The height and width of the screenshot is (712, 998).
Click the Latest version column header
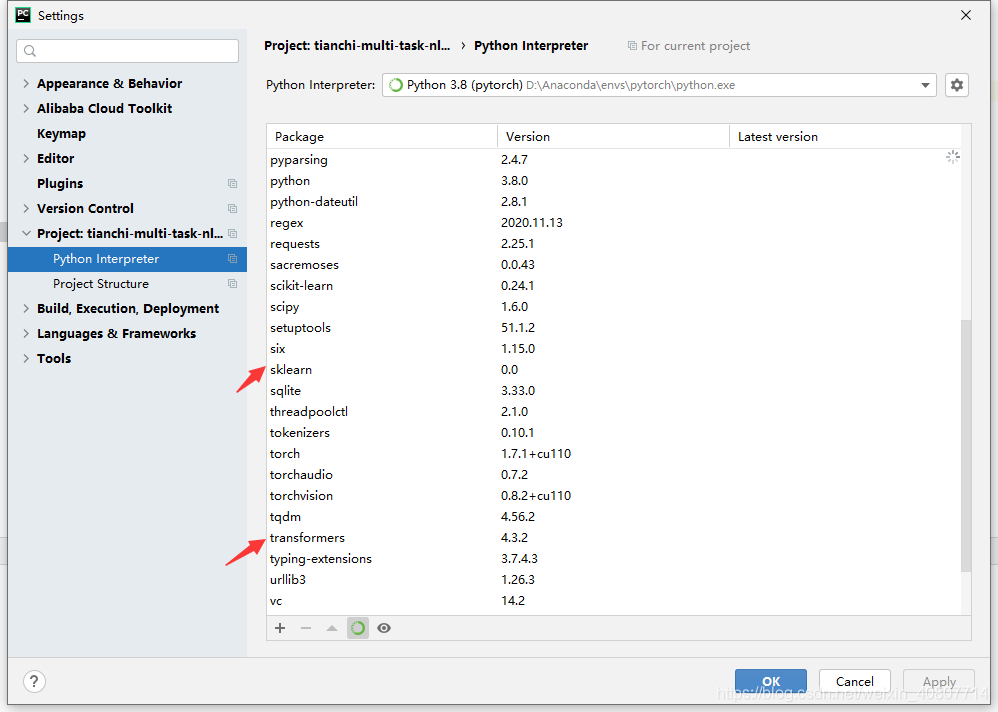(x=845, y=136)
